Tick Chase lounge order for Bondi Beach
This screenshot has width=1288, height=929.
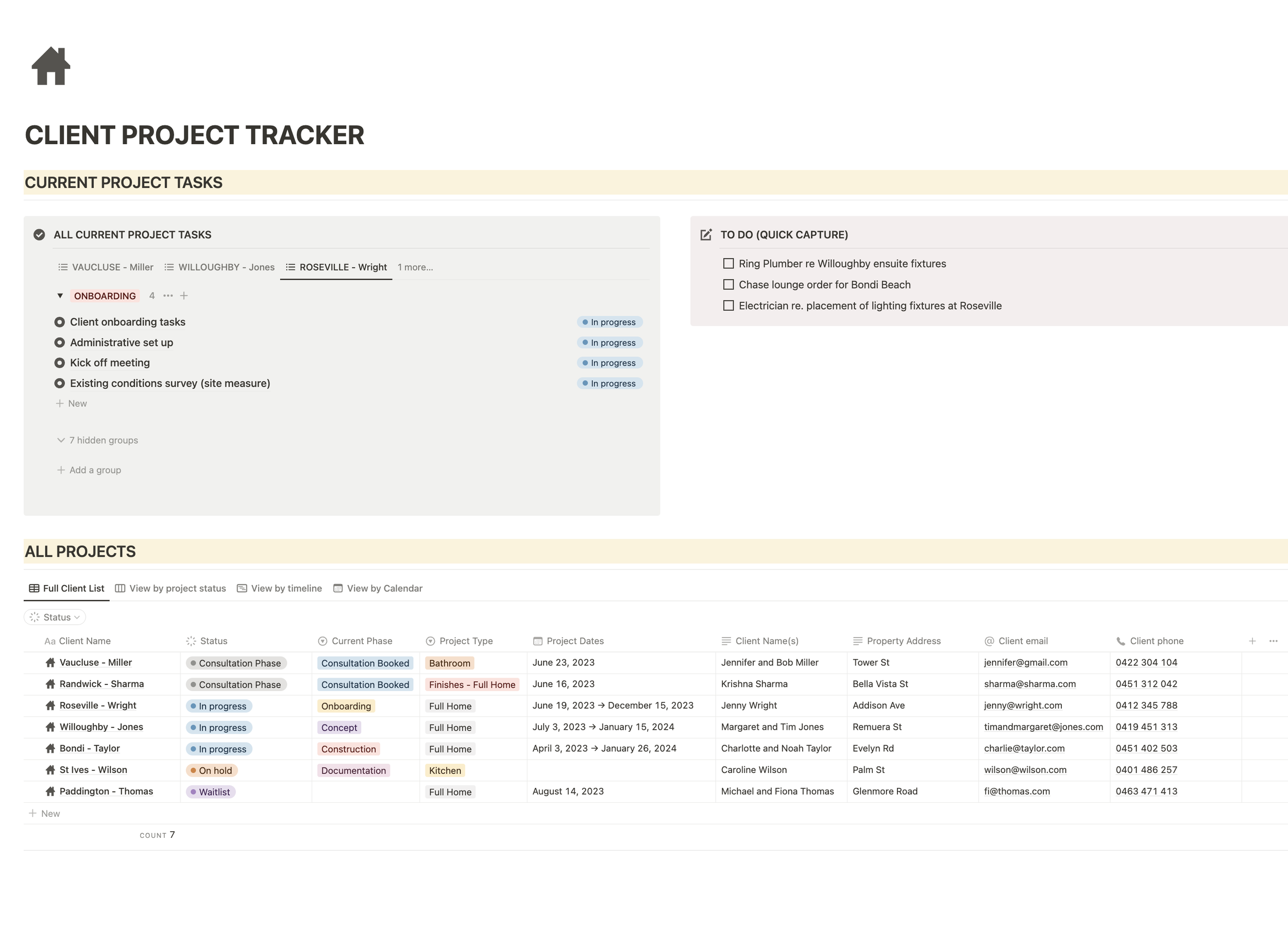tap(728, 284)
